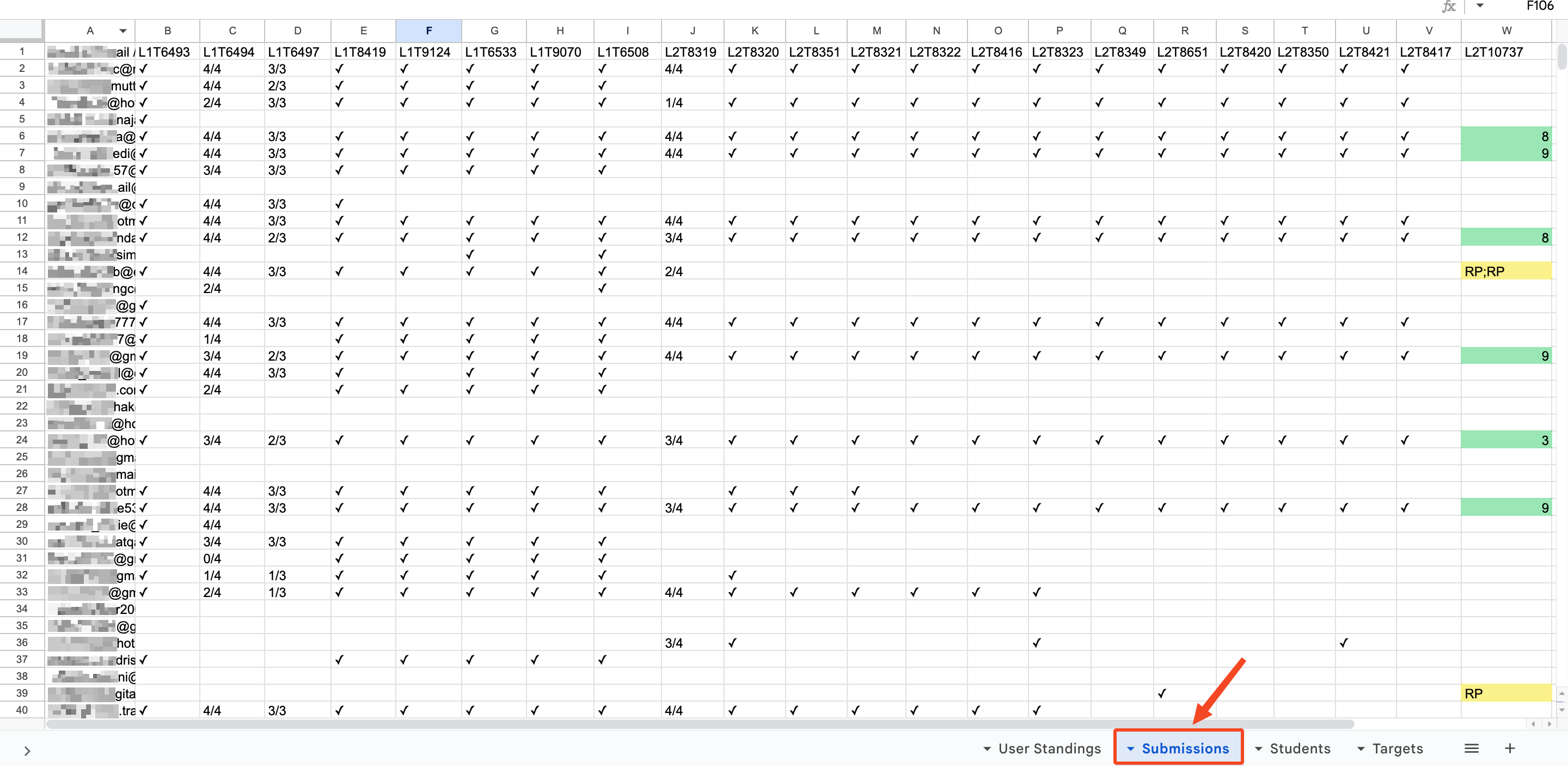The width and height of the screenshot is (1568, 767).
Task: Open the Targets tab dropdown arrow
Action: (1361, 748)
